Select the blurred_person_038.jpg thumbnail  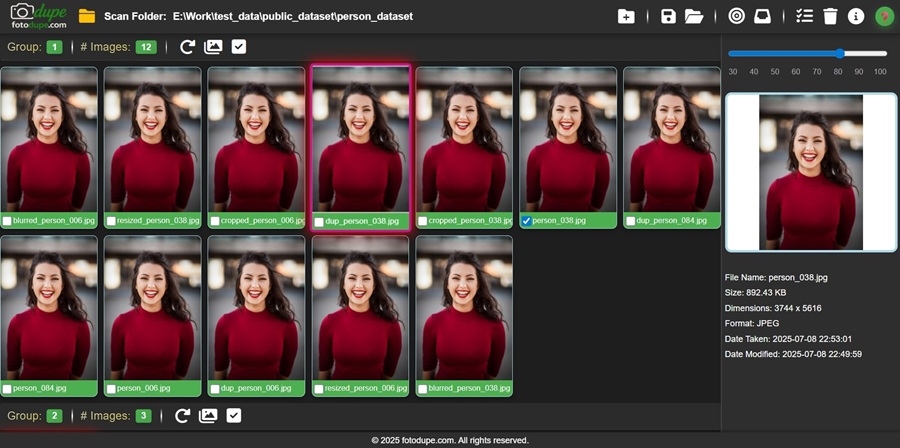tap(464, 308)
